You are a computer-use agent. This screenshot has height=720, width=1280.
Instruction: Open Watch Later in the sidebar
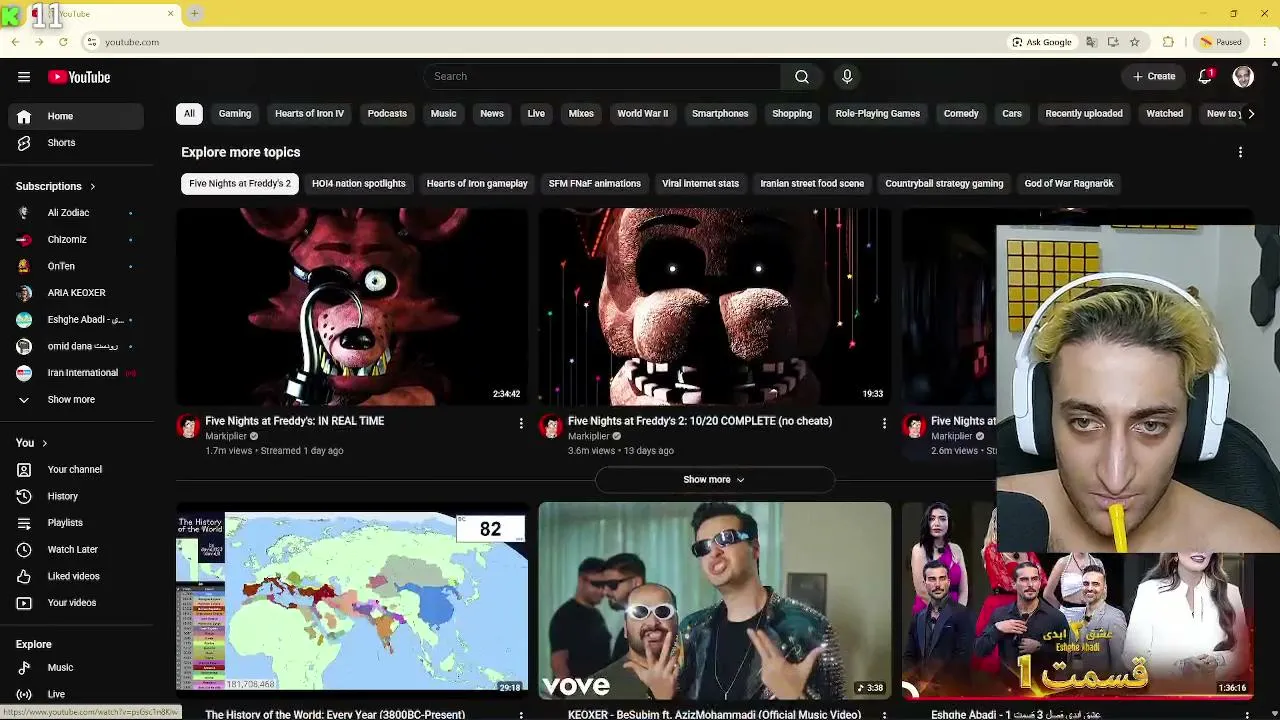(x=75, y=550)
